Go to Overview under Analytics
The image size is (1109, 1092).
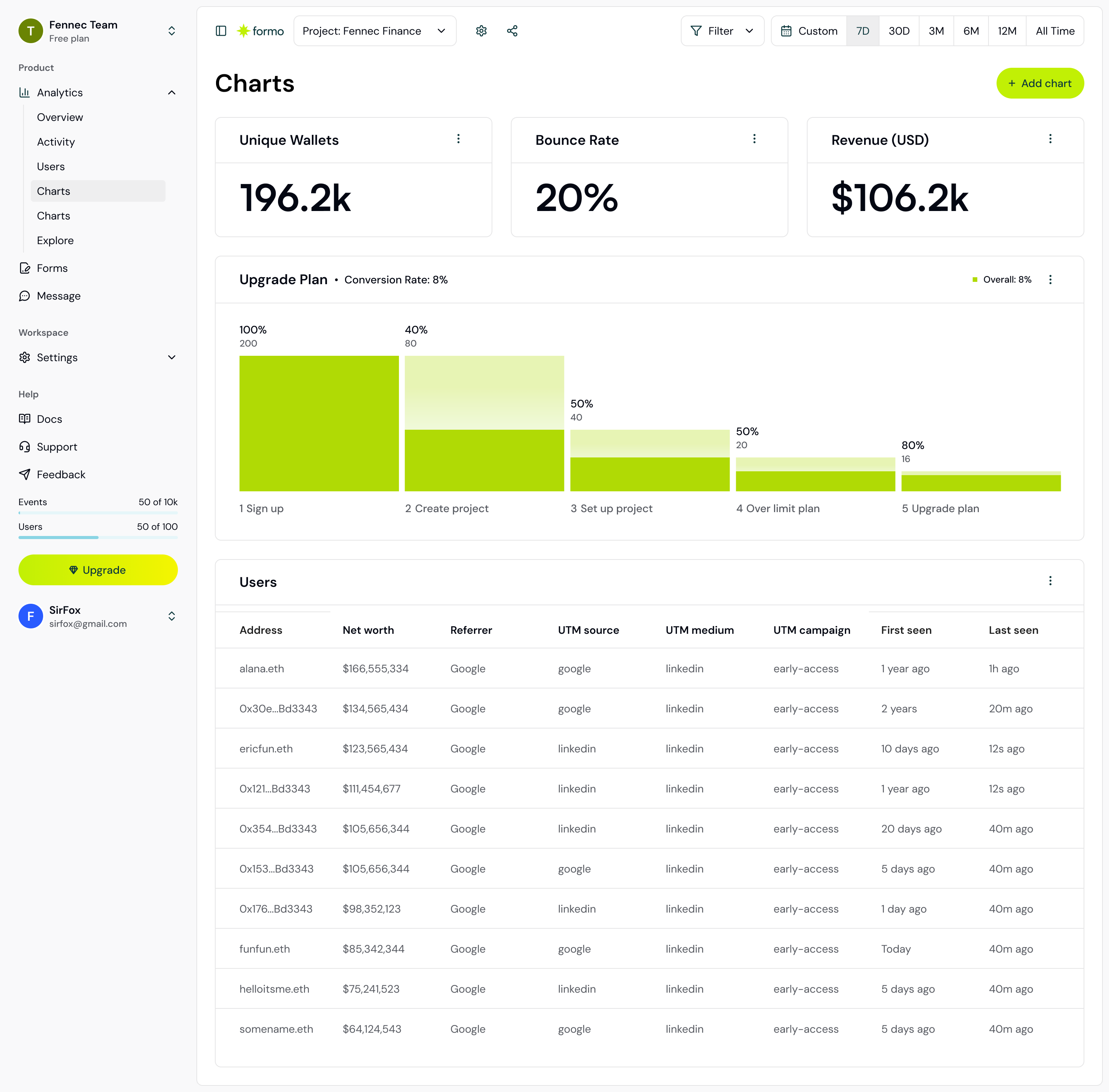60,117
